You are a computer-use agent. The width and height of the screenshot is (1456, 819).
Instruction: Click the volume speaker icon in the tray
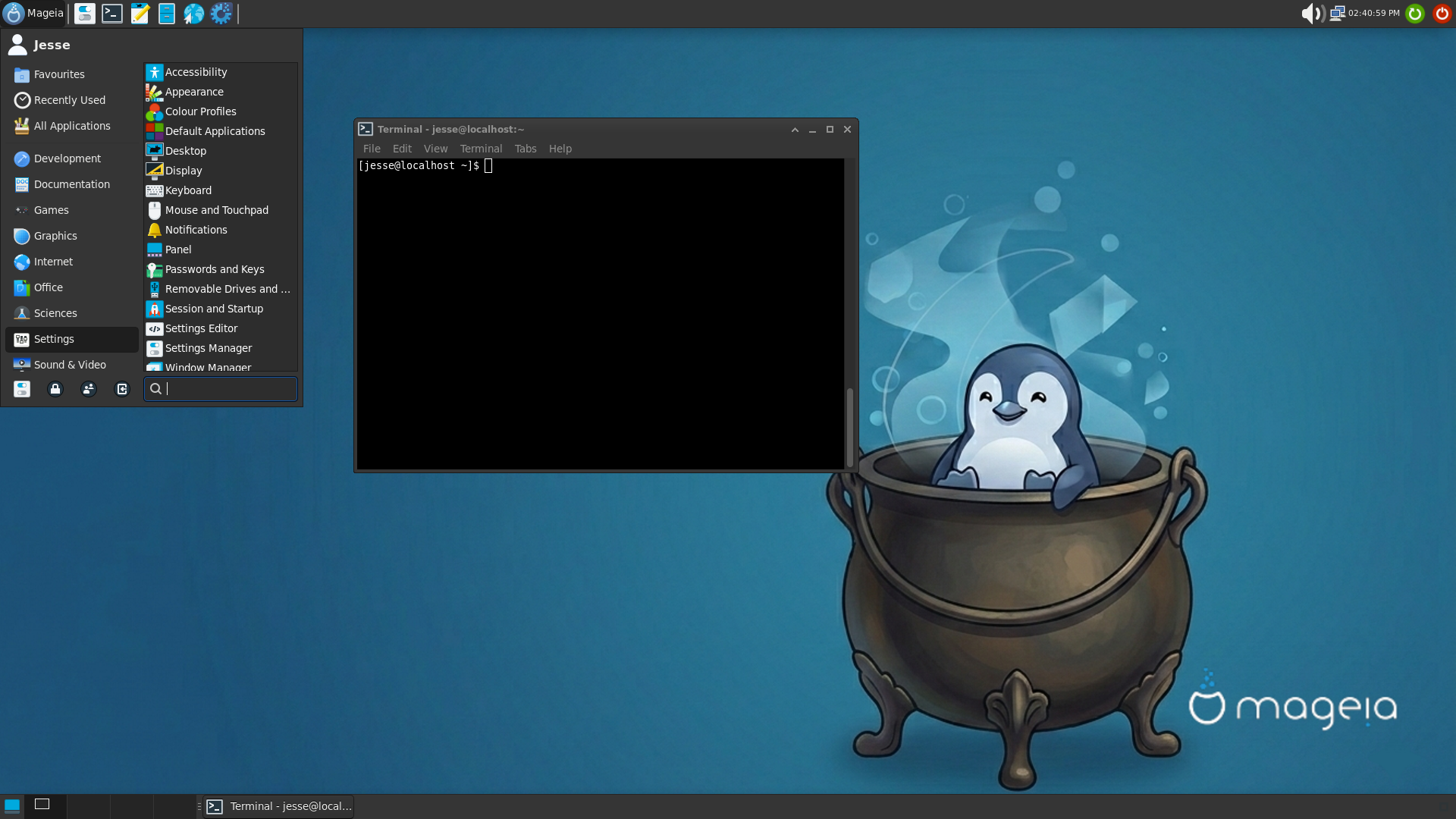point(1312,13)
